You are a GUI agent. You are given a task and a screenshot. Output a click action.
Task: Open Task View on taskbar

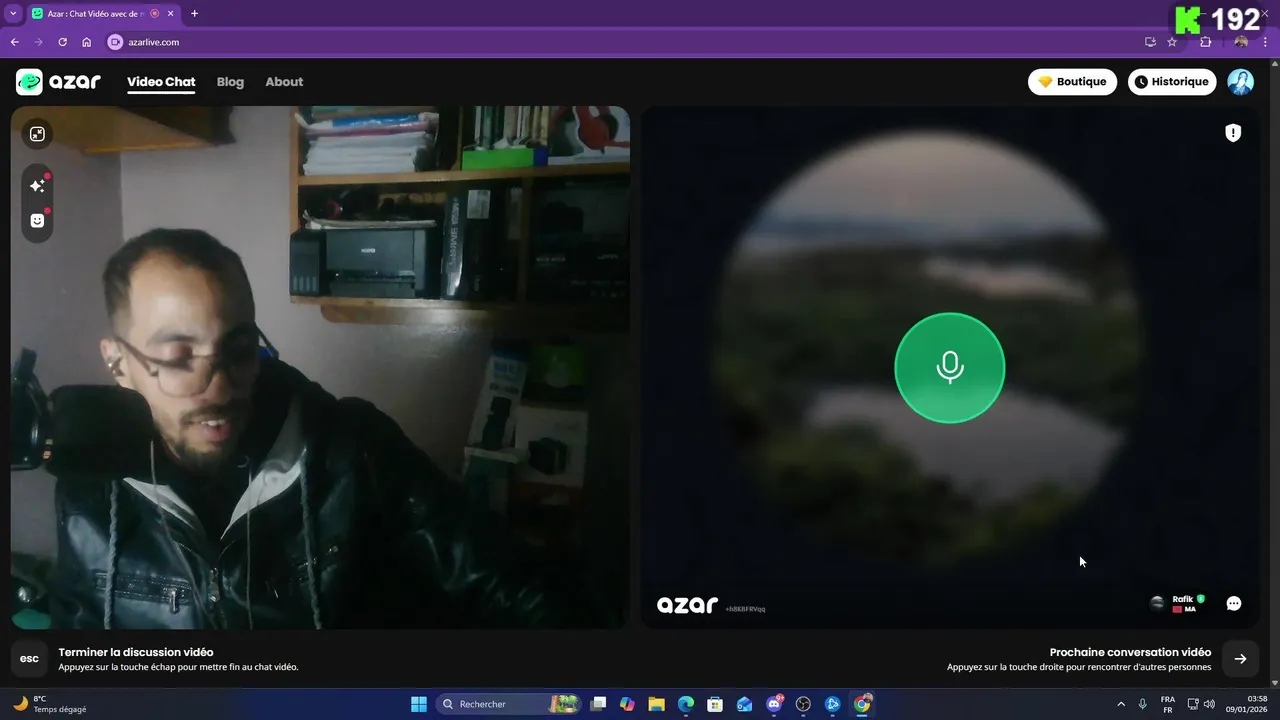(x=598, y=704)
